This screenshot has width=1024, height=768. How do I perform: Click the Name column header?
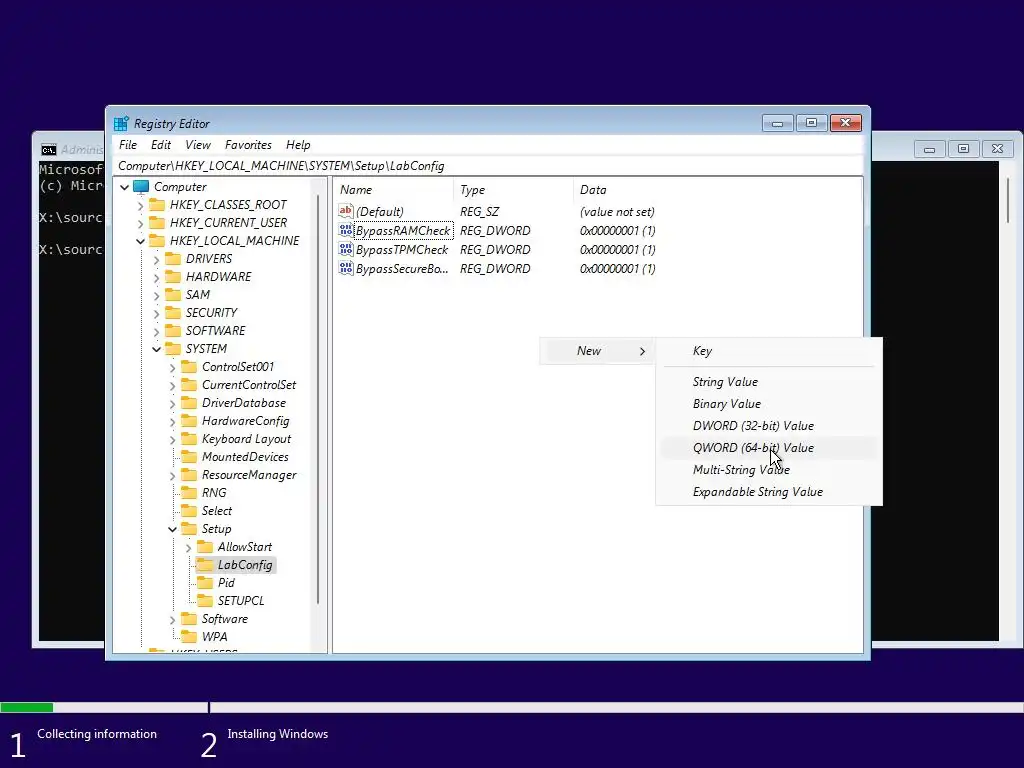coord(394,190)
